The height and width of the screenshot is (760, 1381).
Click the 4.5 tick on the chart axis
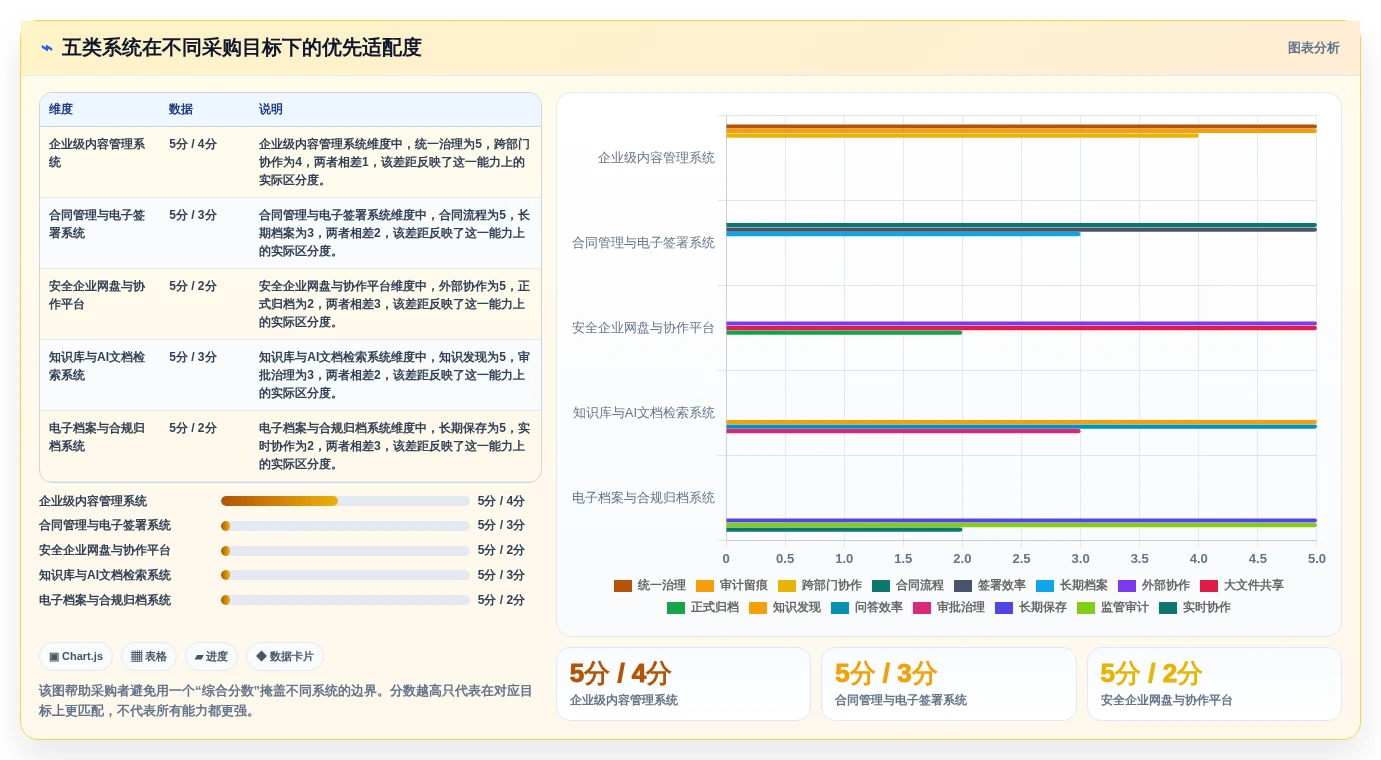coord(1257,559)
